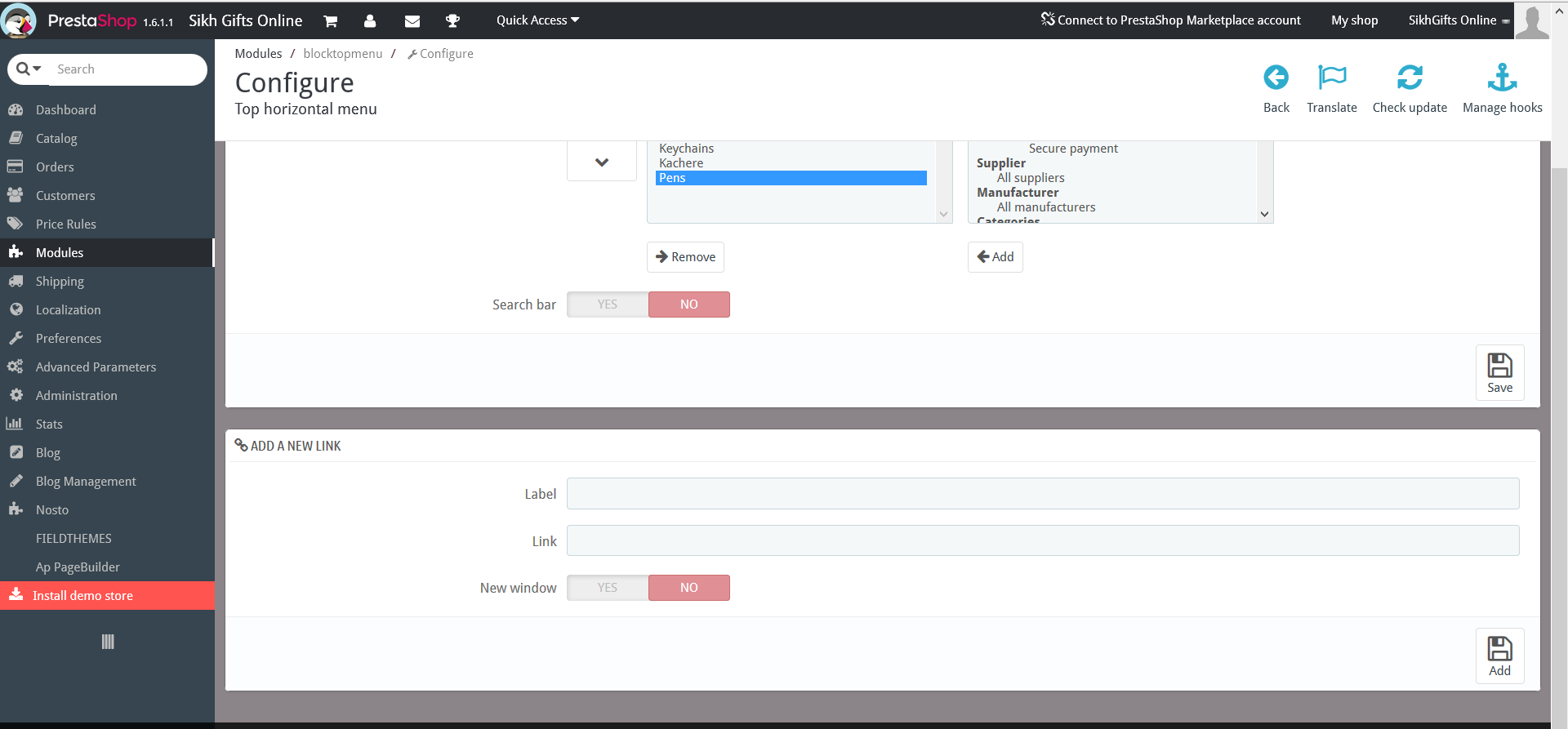The height and width of the screenshot is (729, 1568).
Task: Open the trophy icon in header
Action: tap(452, 21)
